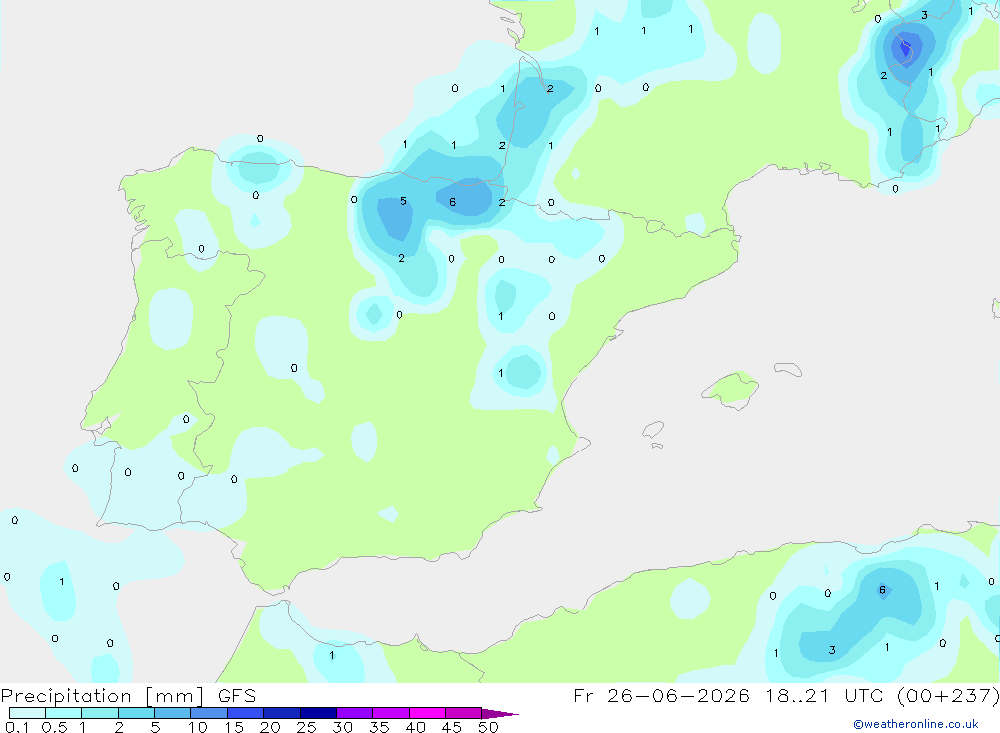
Task: Click the Ibiza island outline
Action: (653, 430)
